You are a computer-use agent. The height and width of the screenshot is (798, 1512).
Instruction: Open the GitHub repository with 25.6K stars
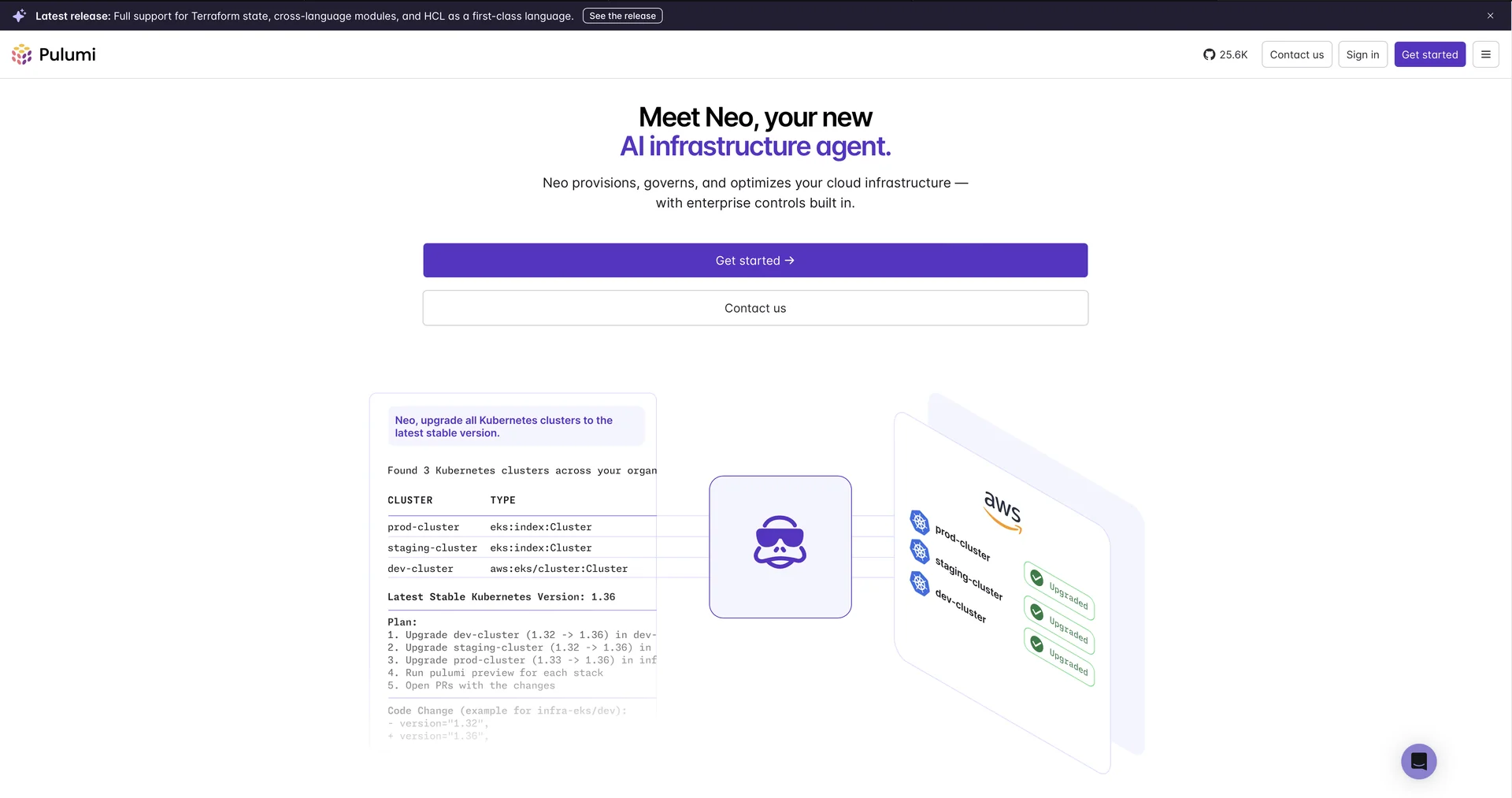pyautogui.click(x=1225, y=54)
